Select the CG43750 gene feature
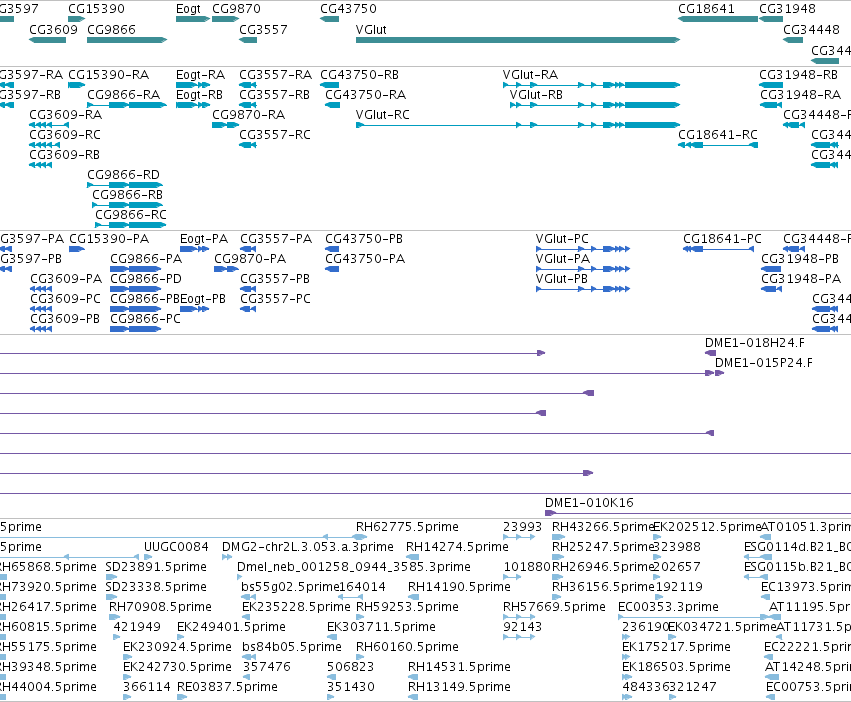851x702 pixels. pyautogui.click(x=329, y=19)
